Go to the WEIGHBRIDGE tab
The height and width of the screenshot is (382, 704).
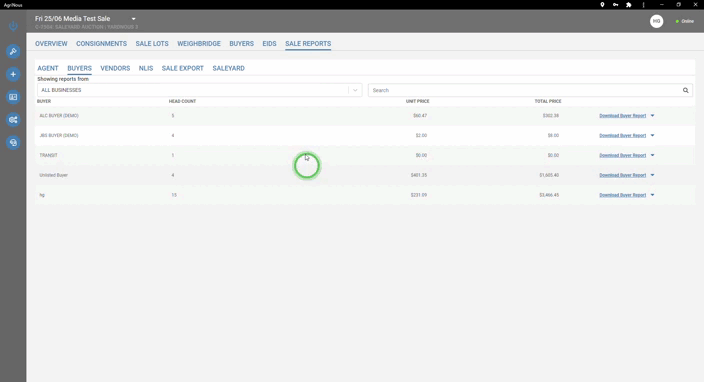(199, 44)
